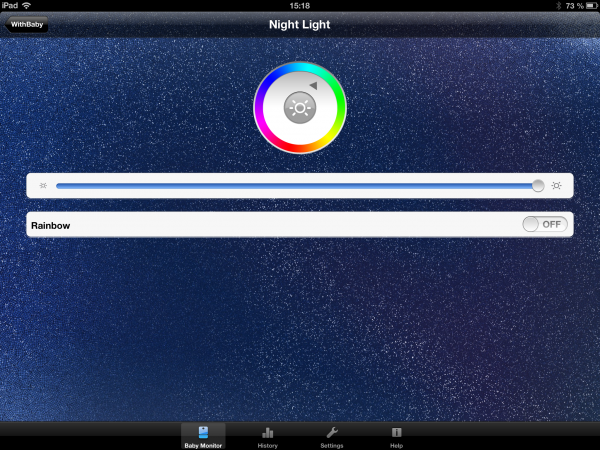Image resolution: width=600 pixels, height=450 pixels.
Task: Tap the Wi-Fi icon in status bar
Action: click(26, 6)
